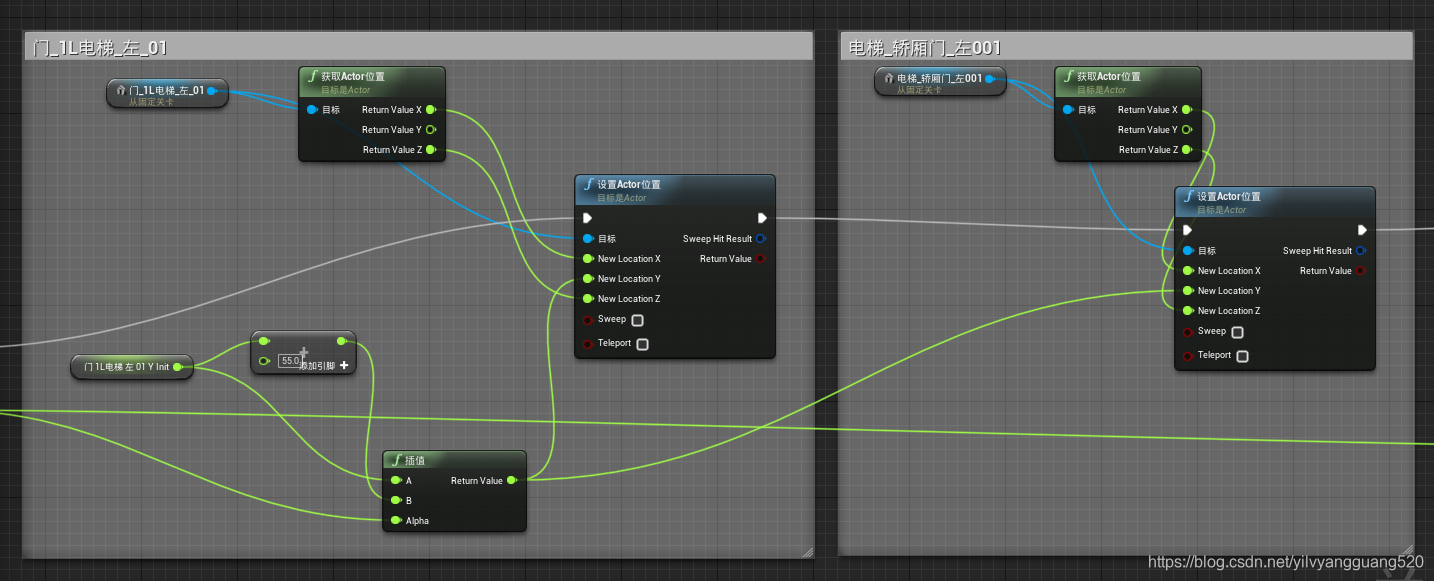The height and width of the screenshot is (581, 1434).
Task: Click Sweep Hit Result pin in right group
Action: pyautogui.click(x=1361, y=251)
